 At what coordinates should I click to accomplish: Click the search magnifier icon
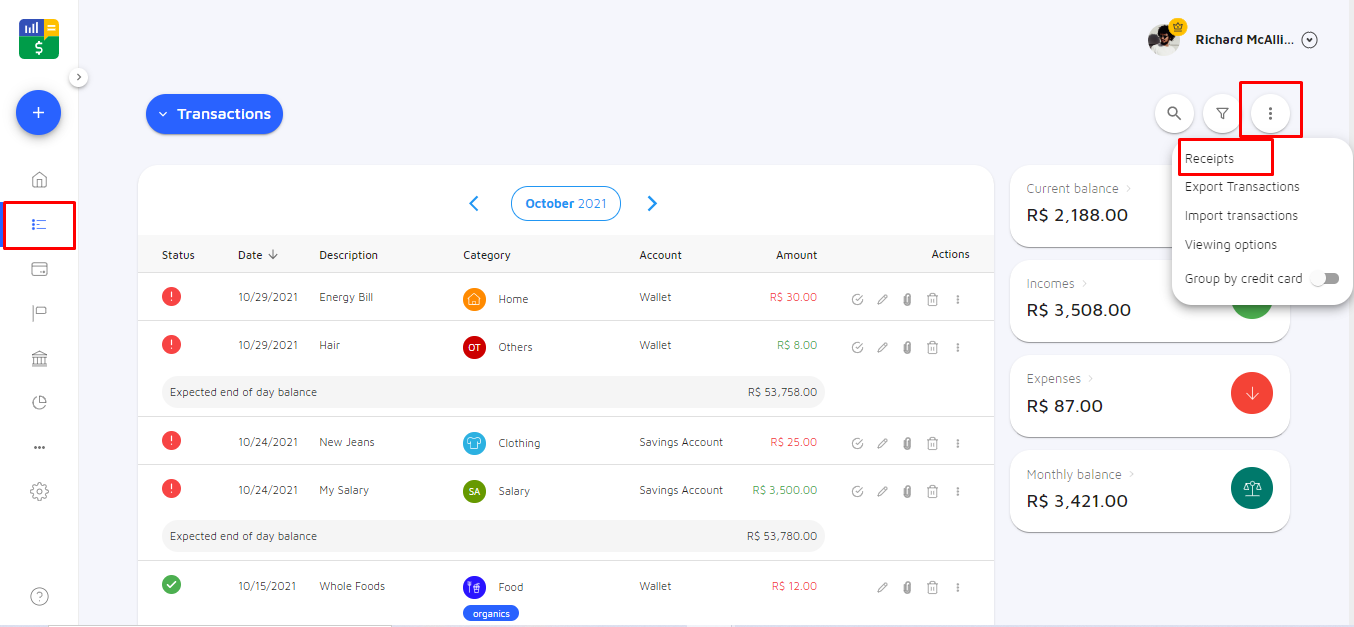1174,114
